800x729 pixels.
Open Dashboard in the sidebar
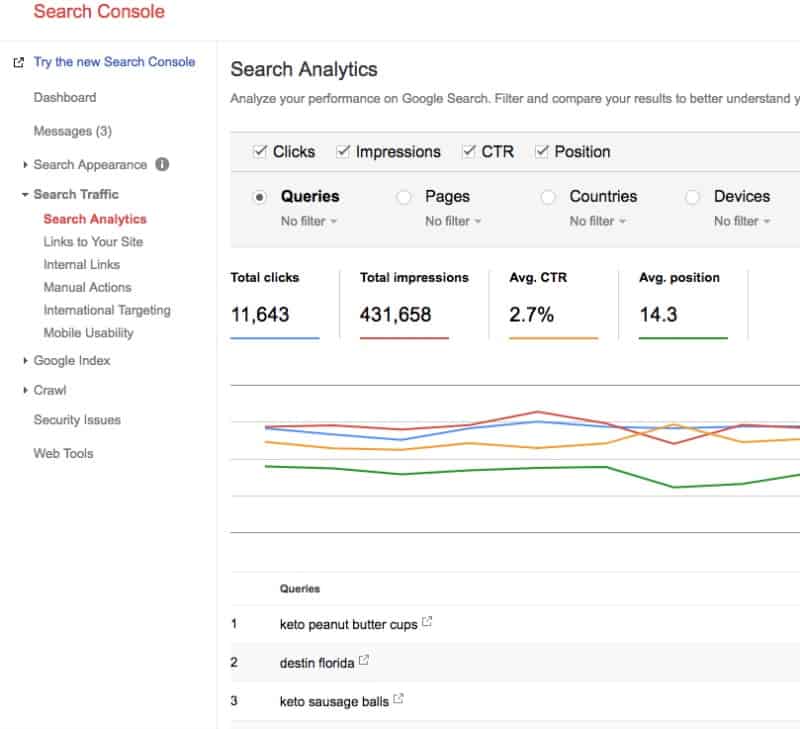point(65,97)
